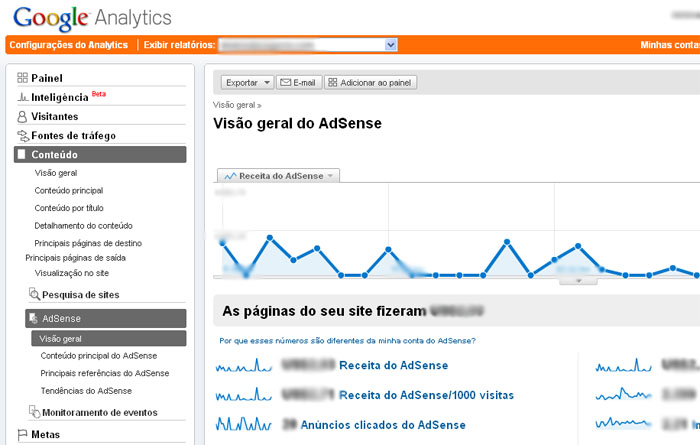Open Conteúdo principal do AdSense
Image resolution: width=700 pixels, height=445 pixels.
point(99,356)
